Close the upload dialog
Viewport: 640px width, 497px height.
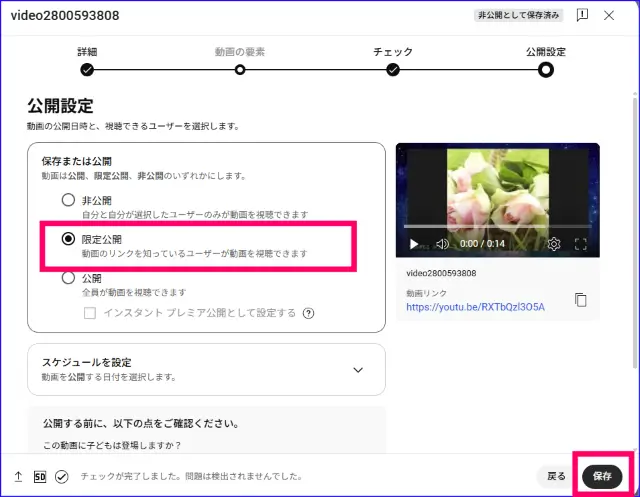coord(609,16)
